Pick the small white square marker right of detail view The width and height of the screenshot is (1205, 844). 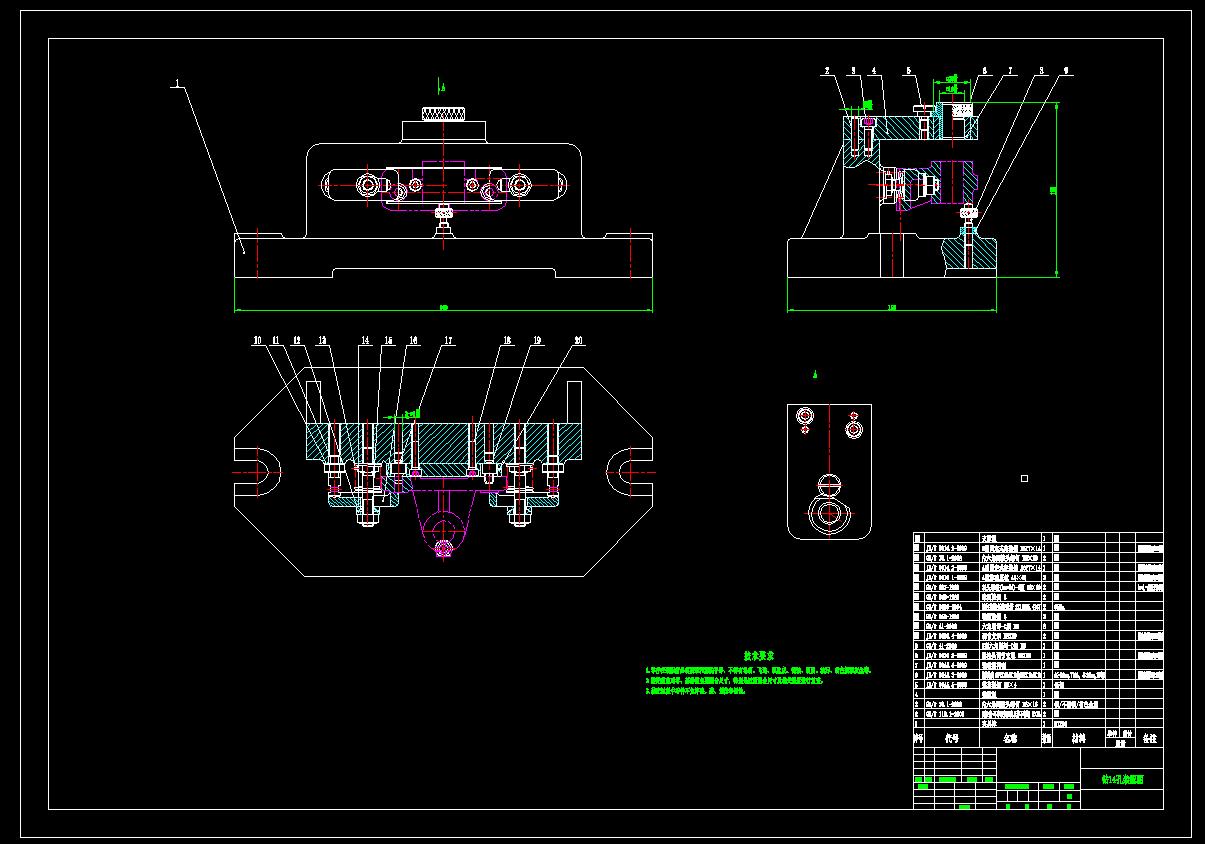pos(1024,479)
